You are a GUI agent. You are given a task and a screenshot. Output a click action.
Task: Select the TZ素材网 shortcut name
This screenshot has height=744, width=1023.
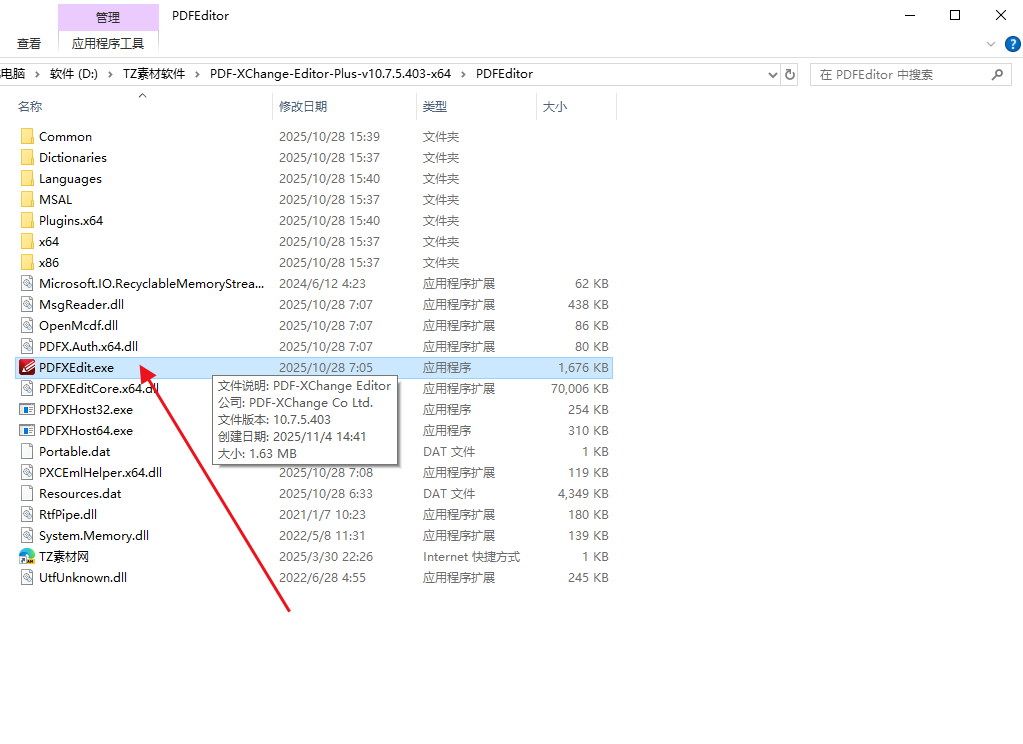63,557
